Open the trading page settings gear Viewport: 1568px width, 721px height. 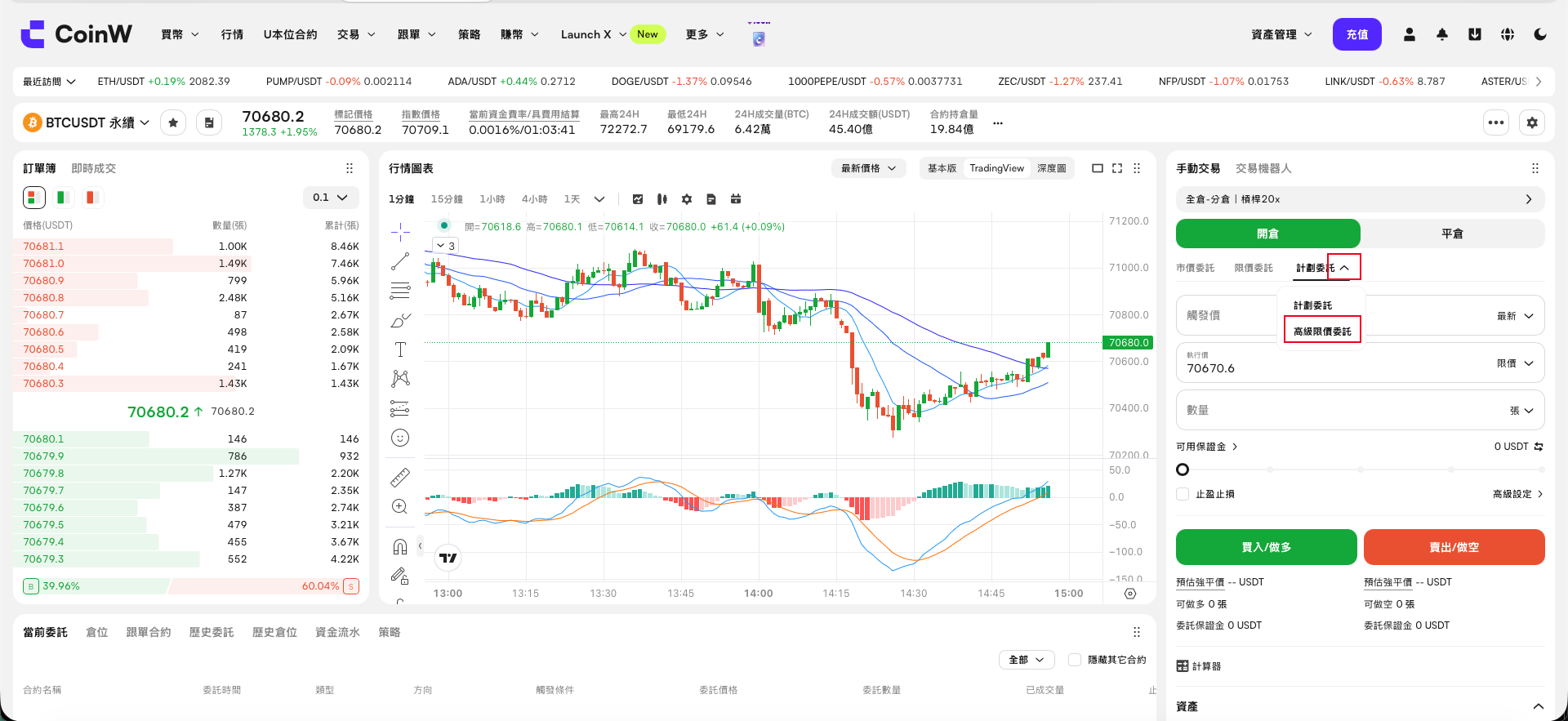pyautogui.click(x=1532, y=122)
